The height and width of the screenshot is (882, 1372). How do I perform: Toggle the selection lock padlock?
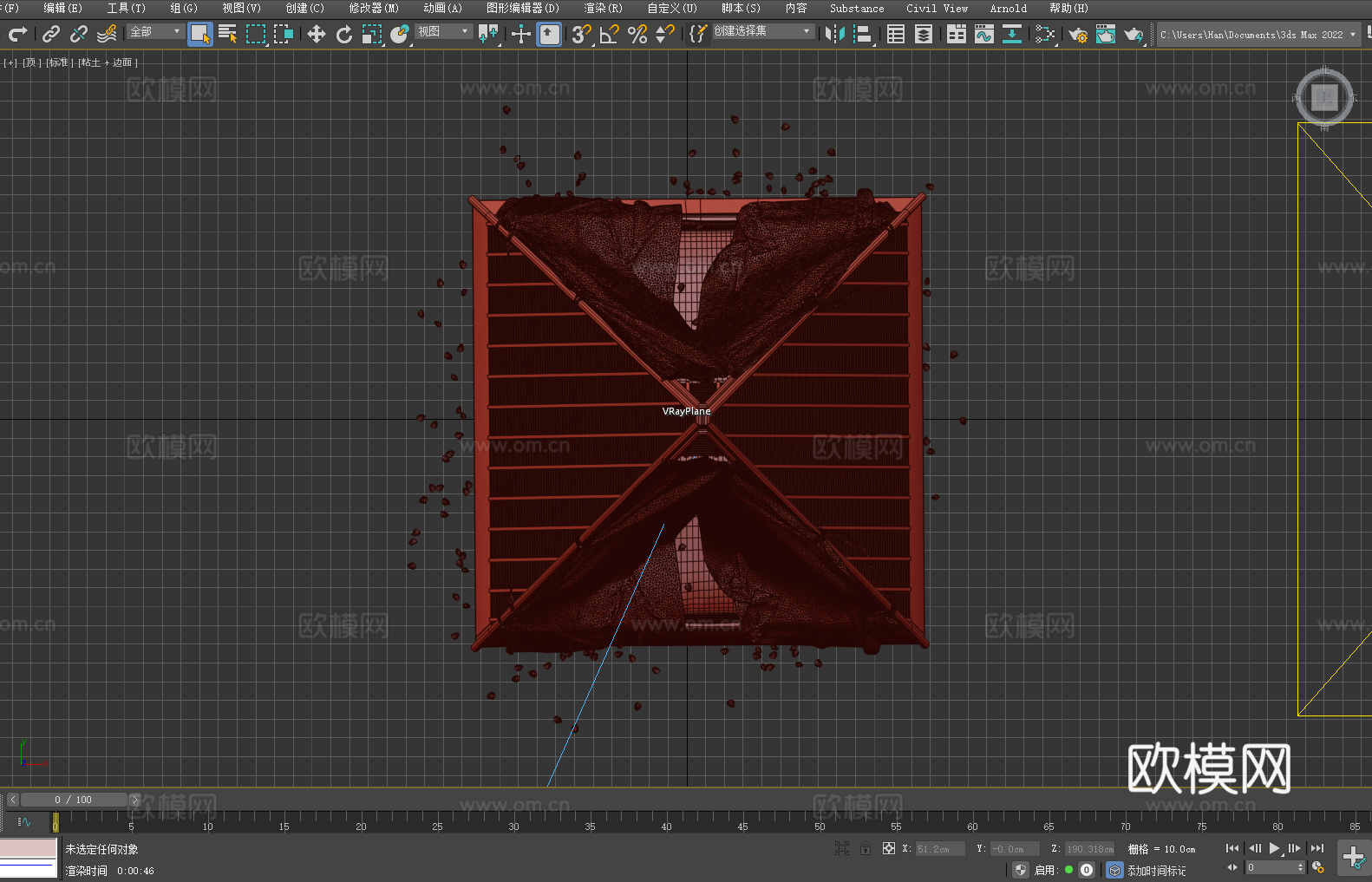pyautogui.click(x=865, y=849)
